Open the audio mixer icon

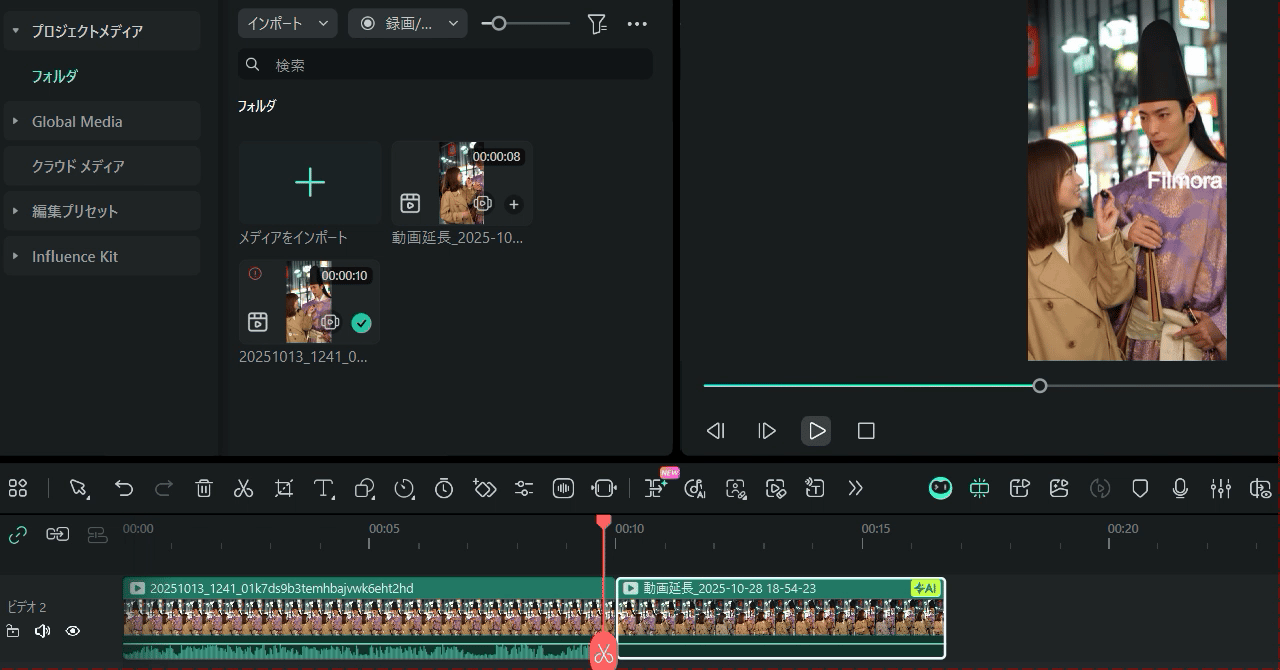pyautogui.click(x=1220, y=488)
